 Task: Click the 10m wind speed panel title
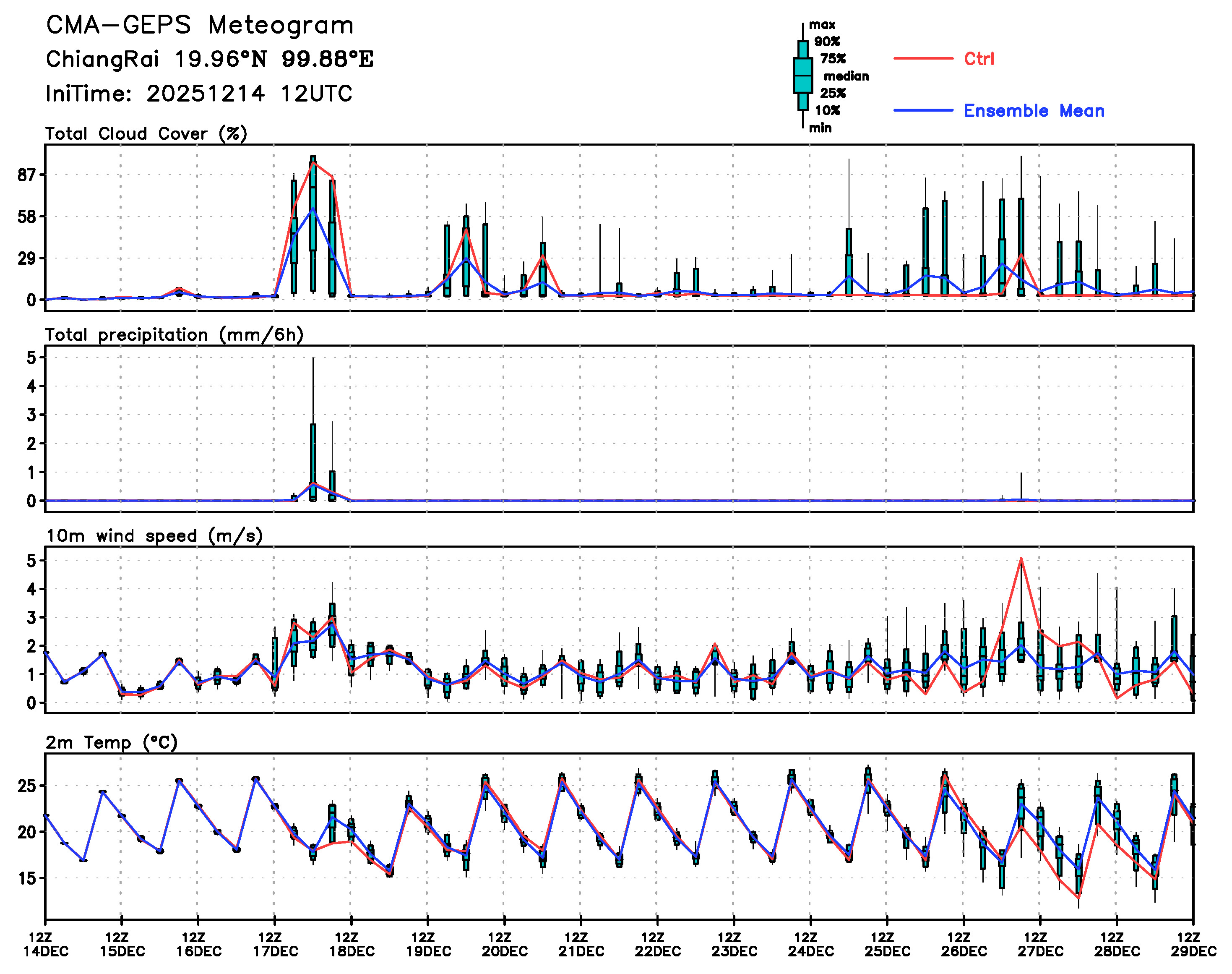[154, 536]
